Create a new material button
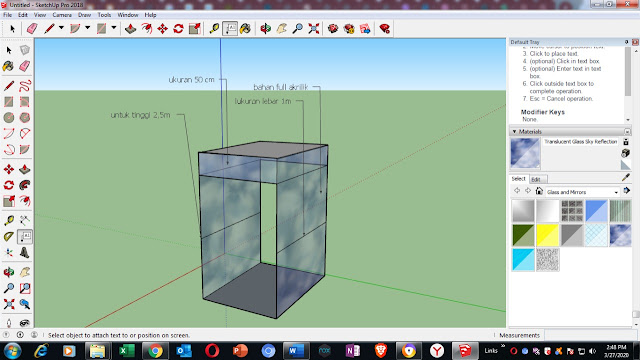Screen dimensions: 640x360 (x=625, y=153)
